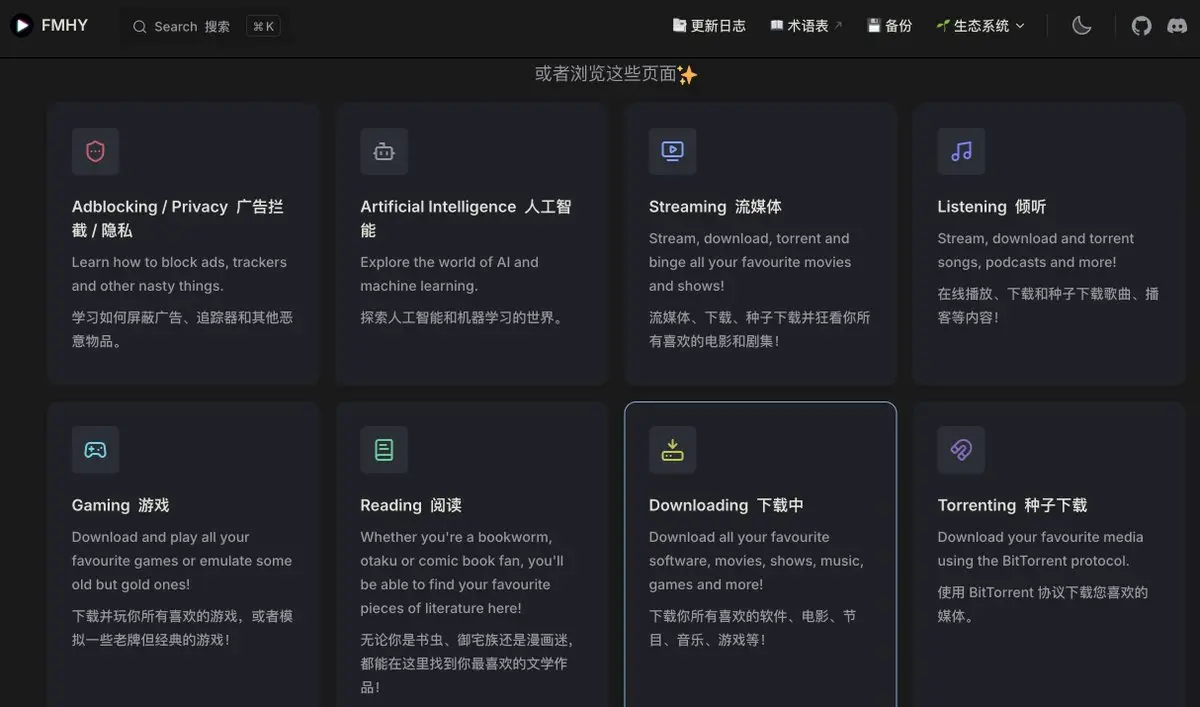
Task: Click text 'songs, podcasts and more!'
Action: pos(1027,262)
